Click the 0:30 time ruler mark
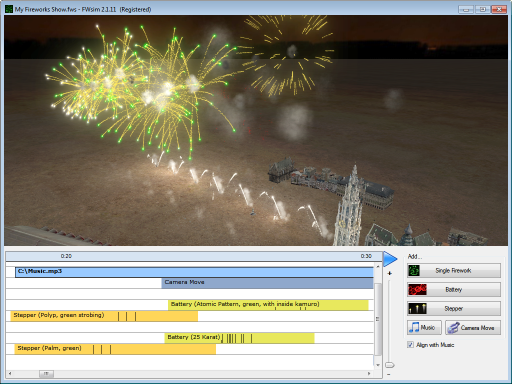Image resolution: width=512 pixels, height=384 pixels. pos(366,256)
